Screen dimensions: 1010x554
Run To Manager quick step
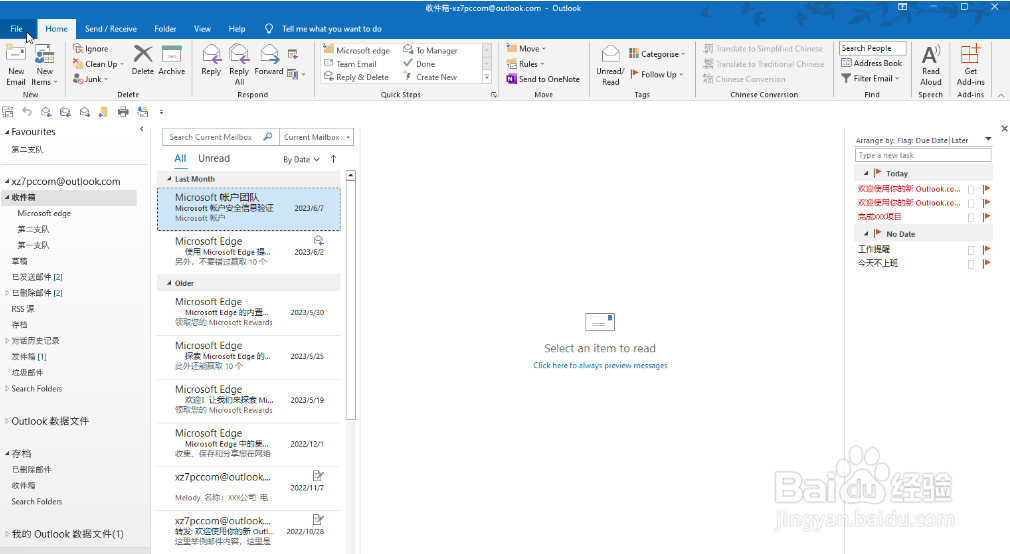click(x=430, y=50)
